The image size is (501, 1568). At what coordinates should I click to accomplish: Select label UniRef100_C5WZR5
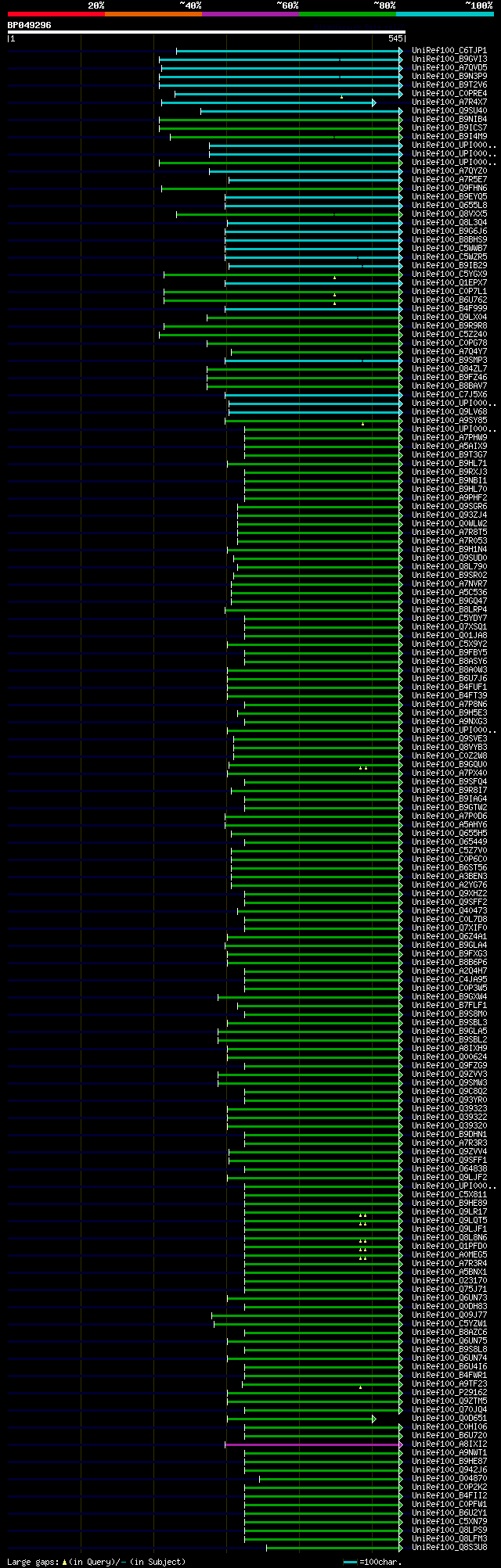[449, 257]
